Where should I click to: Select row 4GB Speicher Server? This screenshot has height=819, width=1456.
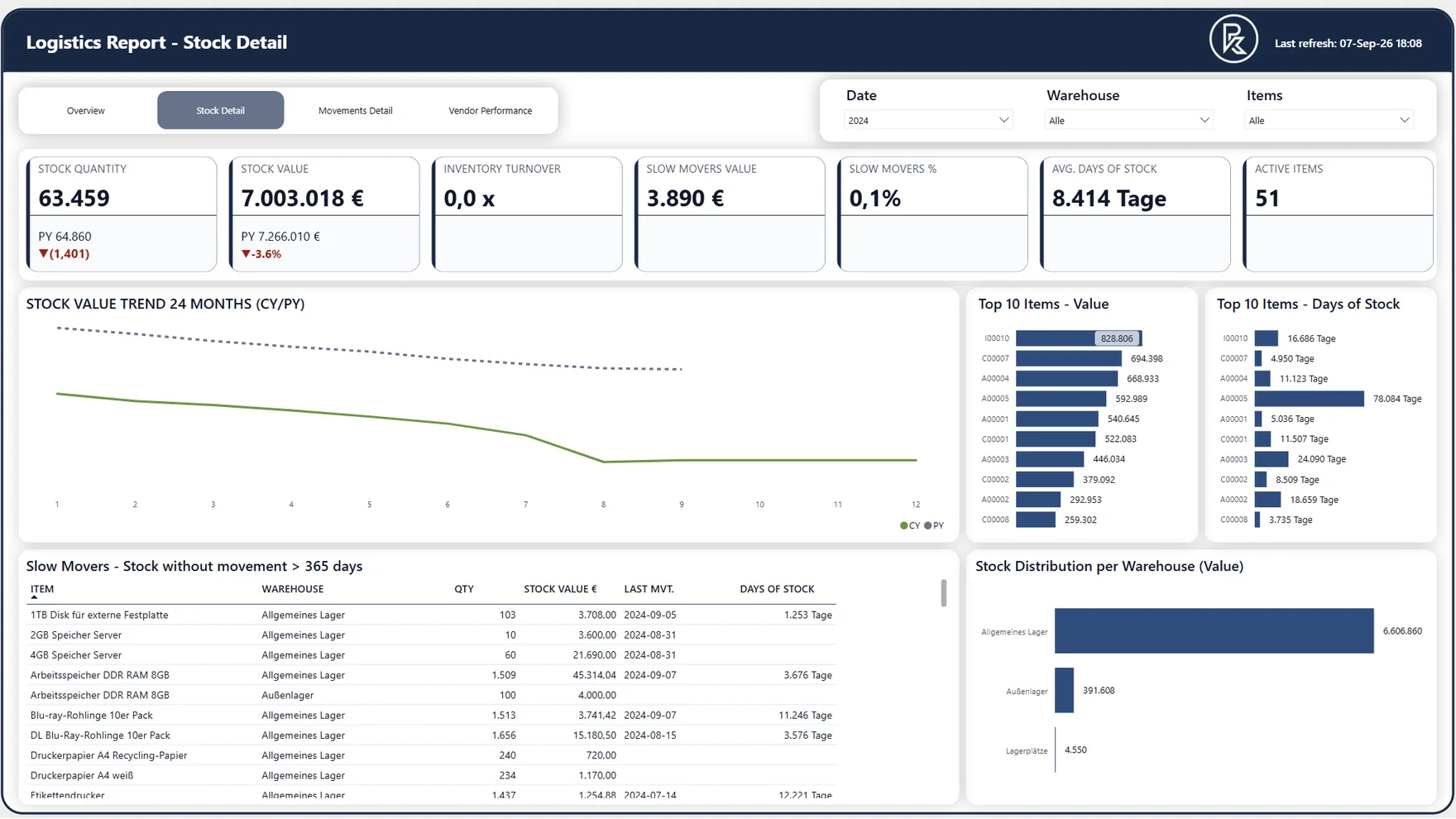click(431, 655)
